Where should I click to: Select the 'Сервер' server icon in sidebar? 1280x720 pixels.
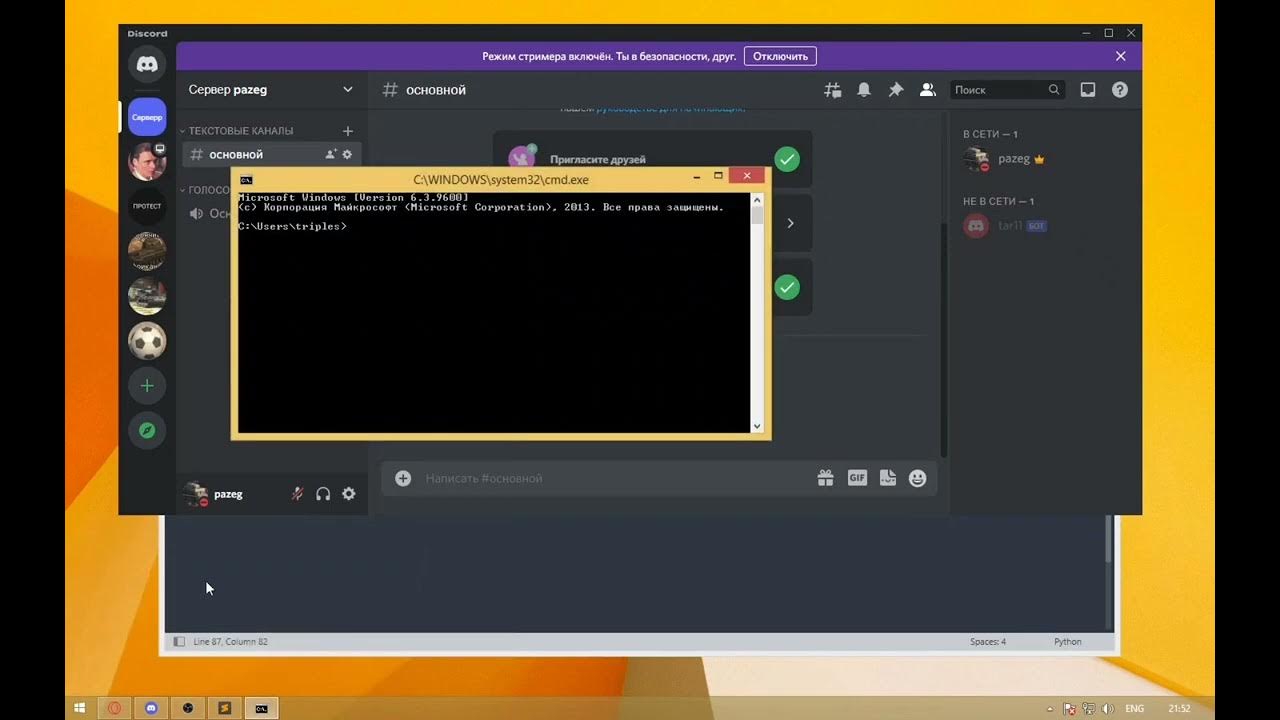tap(147, 117)
